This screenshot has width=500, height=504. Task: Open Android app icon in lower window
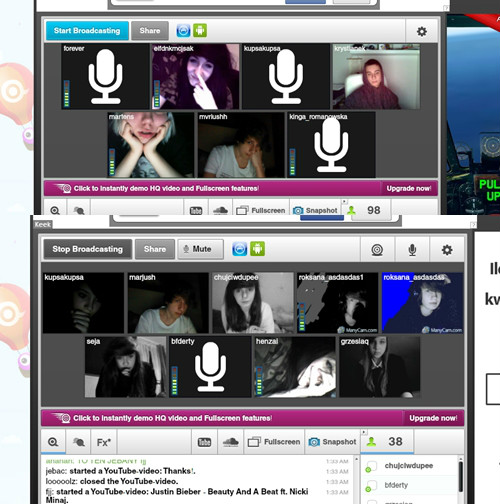pos(257,249)
